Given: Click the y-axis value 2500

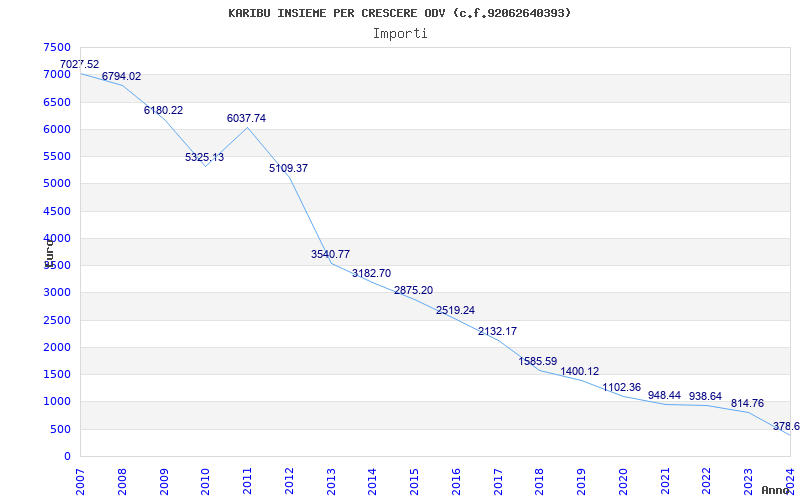Looking at the screenshot, I should coord(57,320).
